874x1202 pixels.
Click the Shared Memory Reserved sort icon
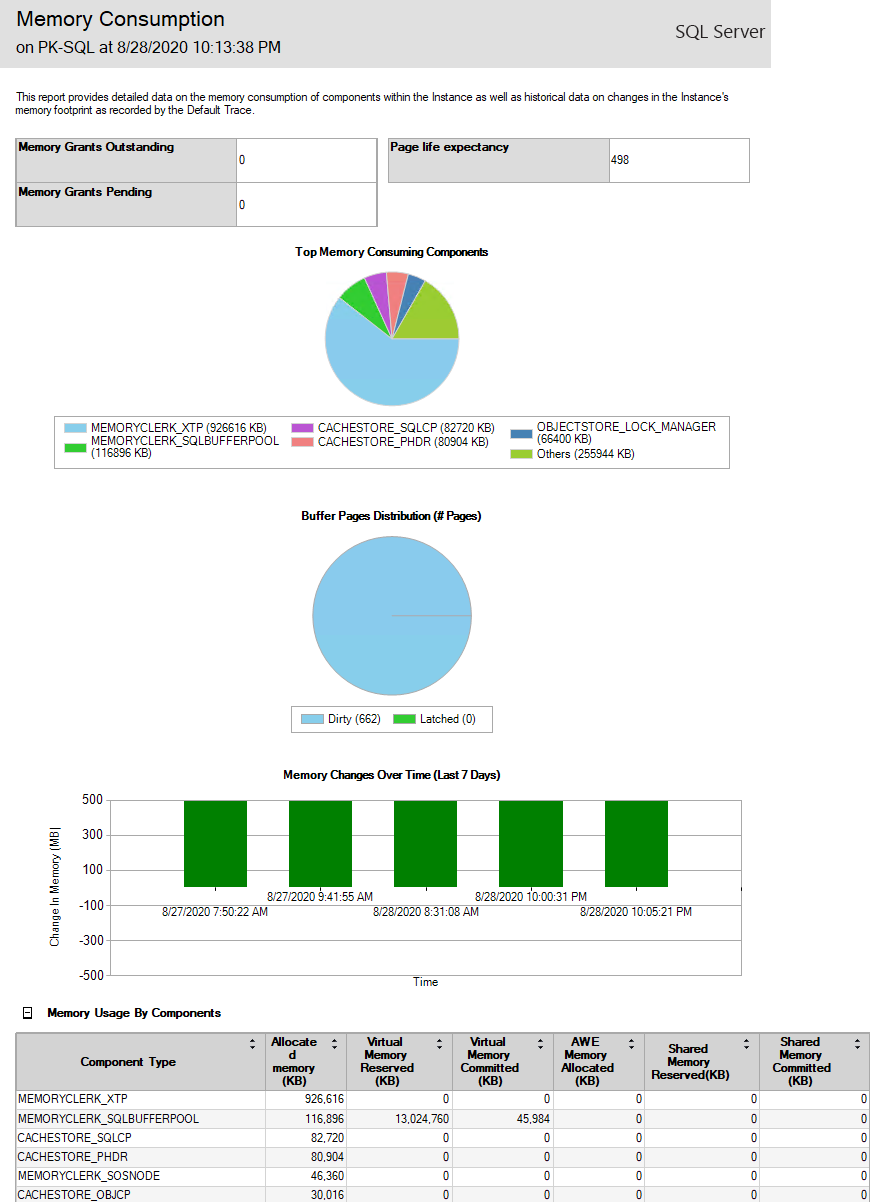(745, 1045)
